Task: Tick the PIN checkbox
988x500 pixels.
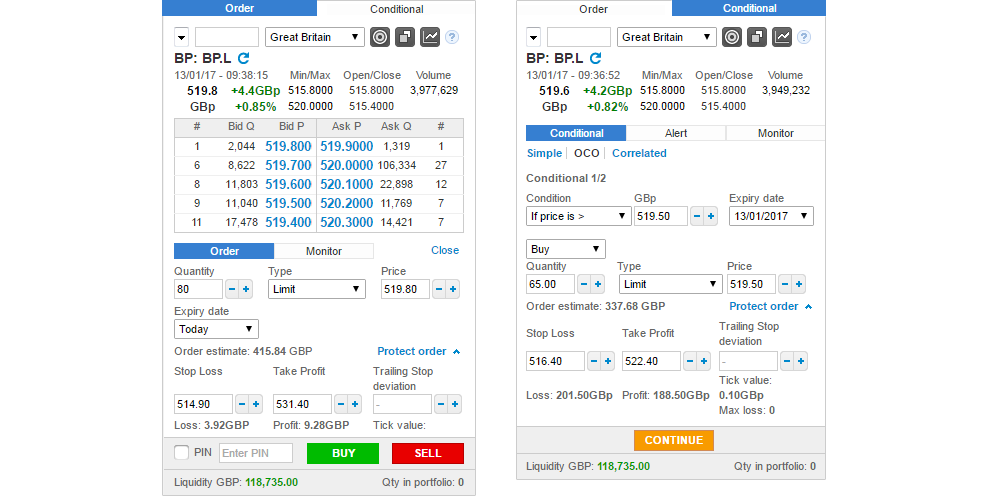Action: tap(181, 452)
